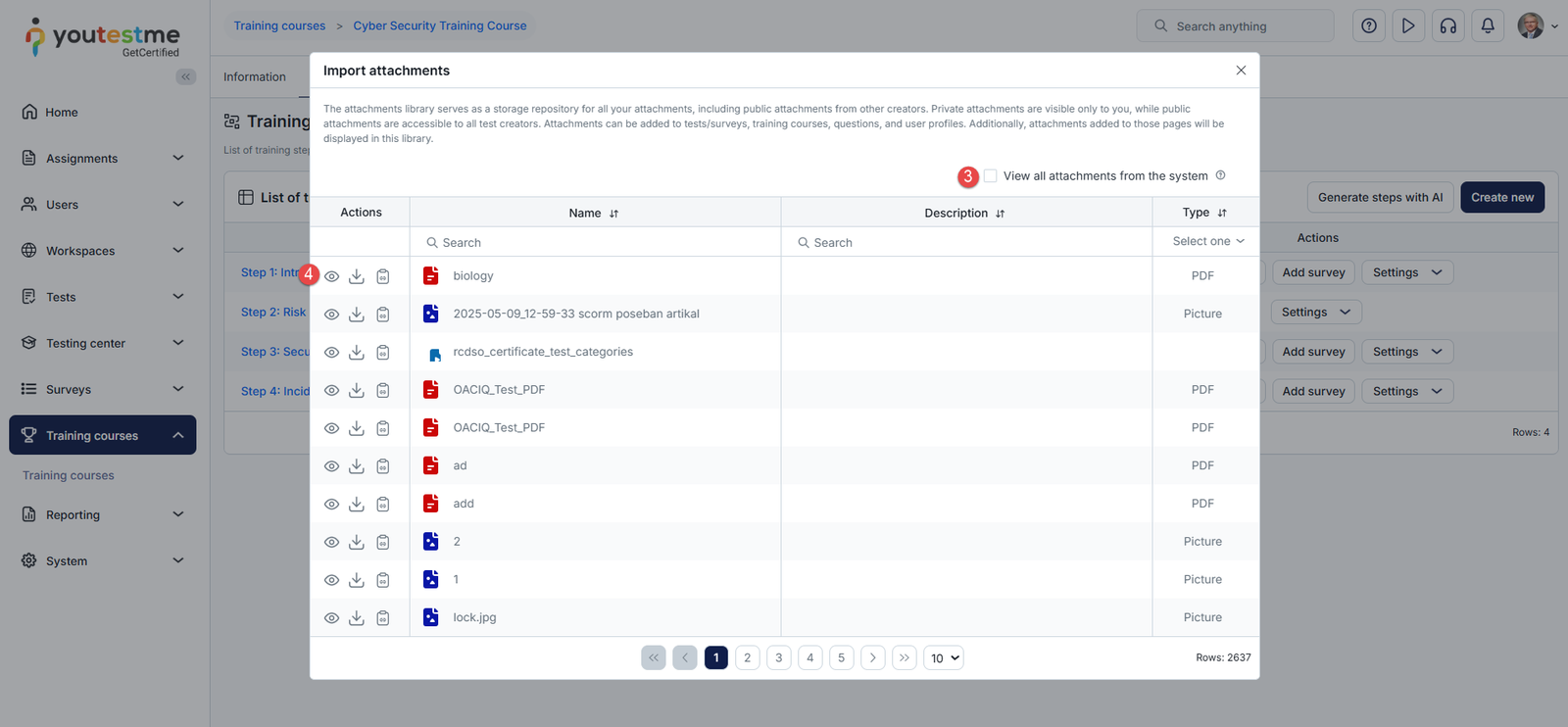Click the Training courses breadcrumb link
The image size is (1568, 727).
click(x=279, y=26)
